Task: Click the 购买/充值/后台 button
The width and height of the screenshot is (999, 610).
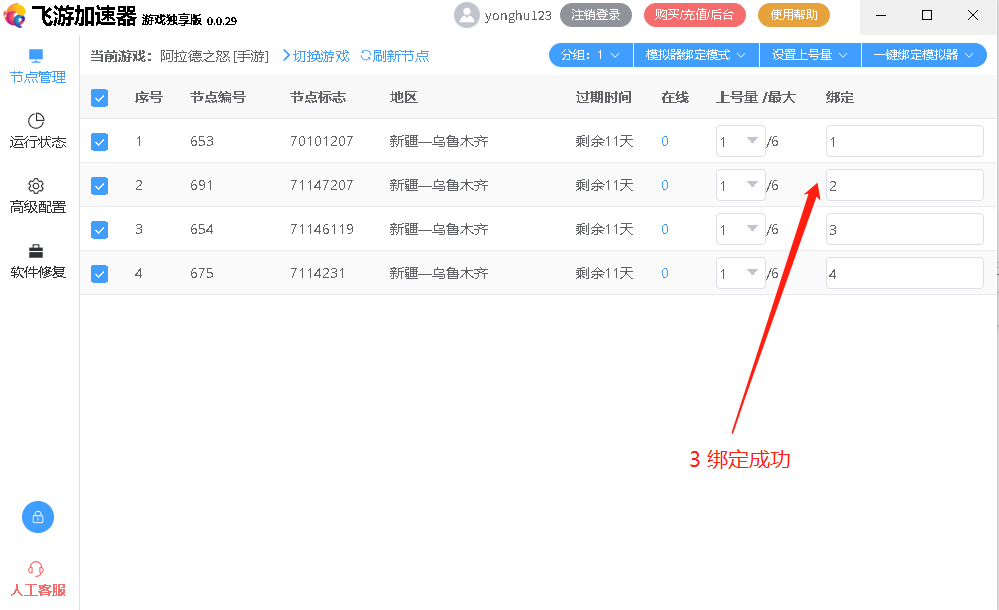Action: 694,15
